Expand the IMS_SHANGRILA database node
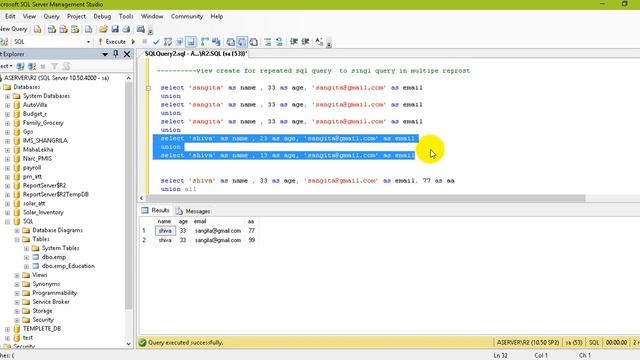640x360 pixels. click(x=7, y=141)
